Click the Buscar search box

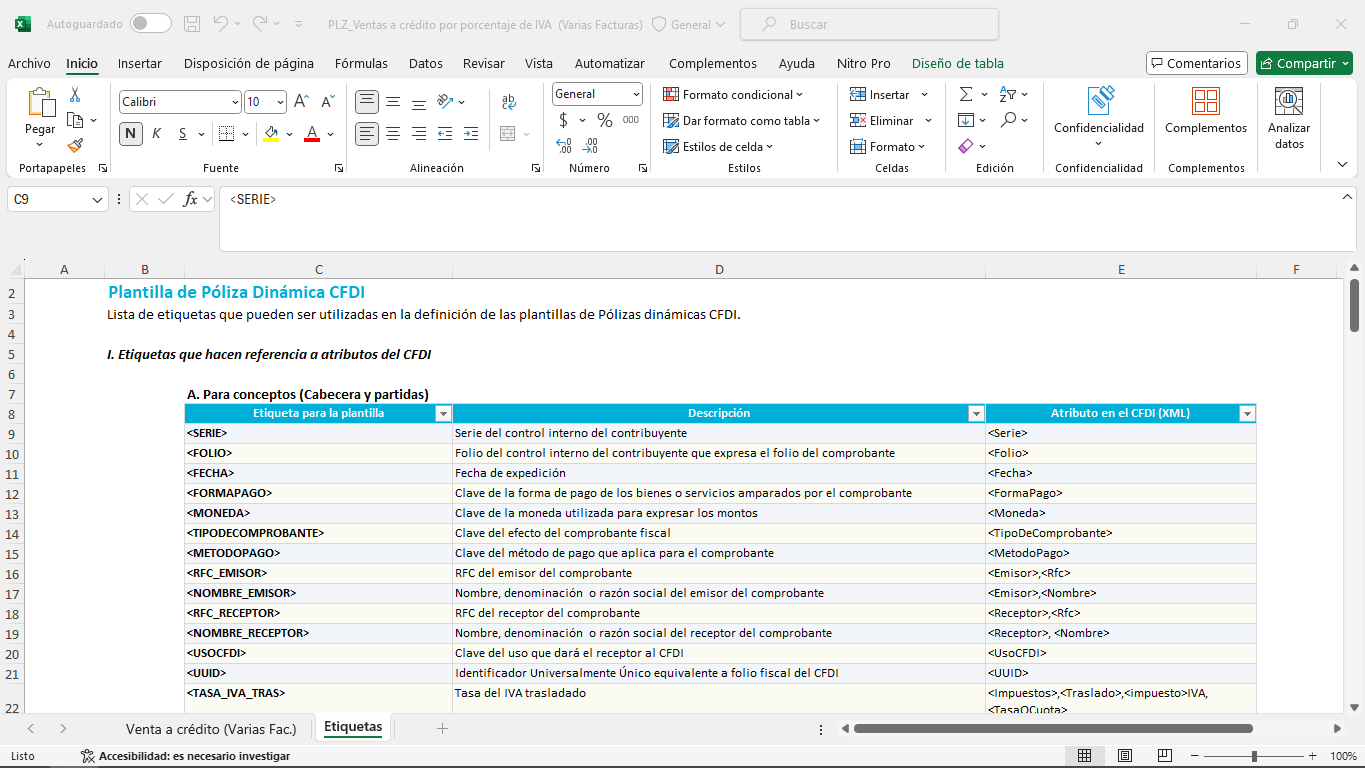click(869, 24)
